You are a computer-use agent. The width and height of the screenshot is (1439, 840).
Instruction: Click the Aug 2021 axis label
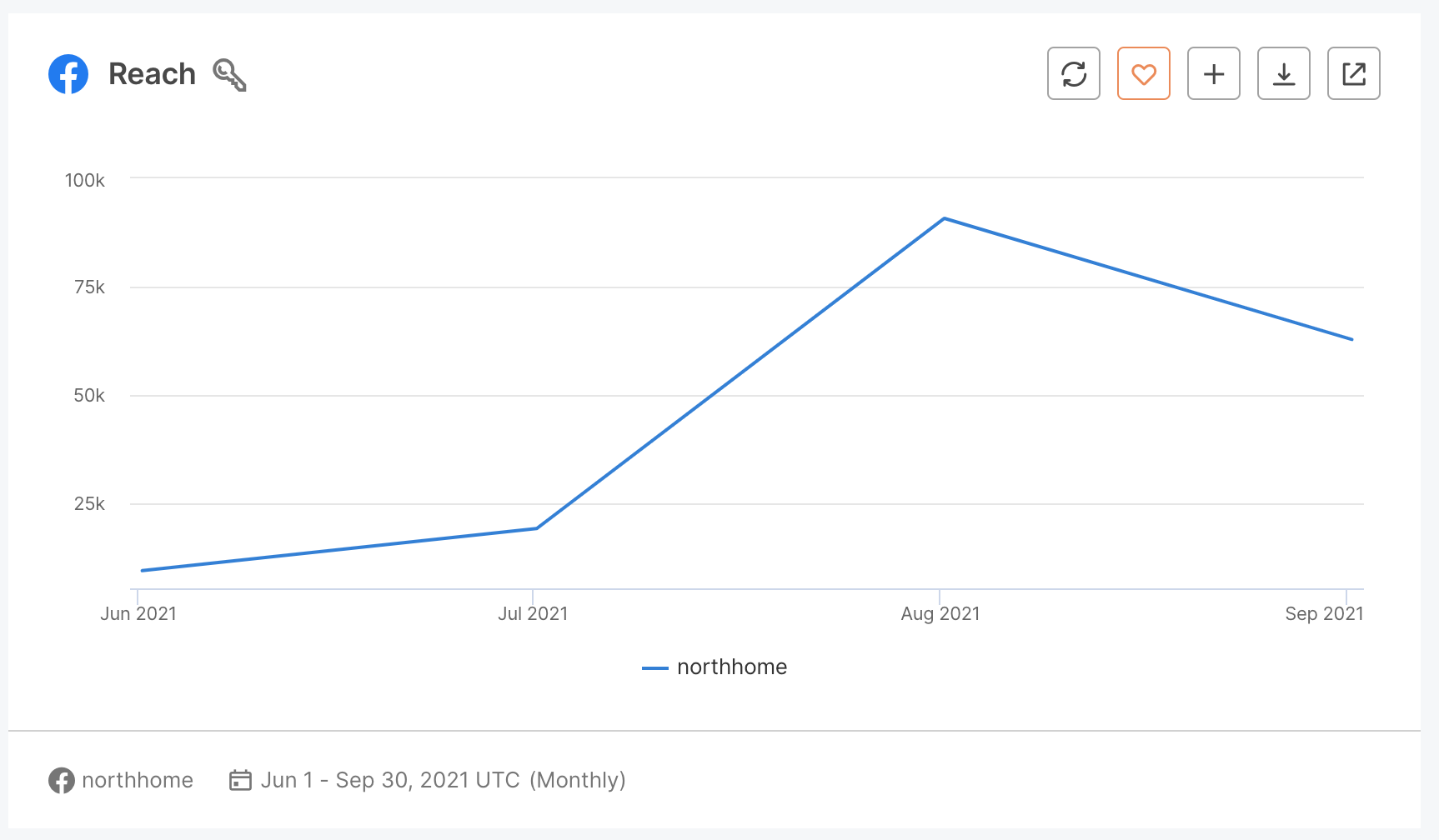tap(940, 613)
